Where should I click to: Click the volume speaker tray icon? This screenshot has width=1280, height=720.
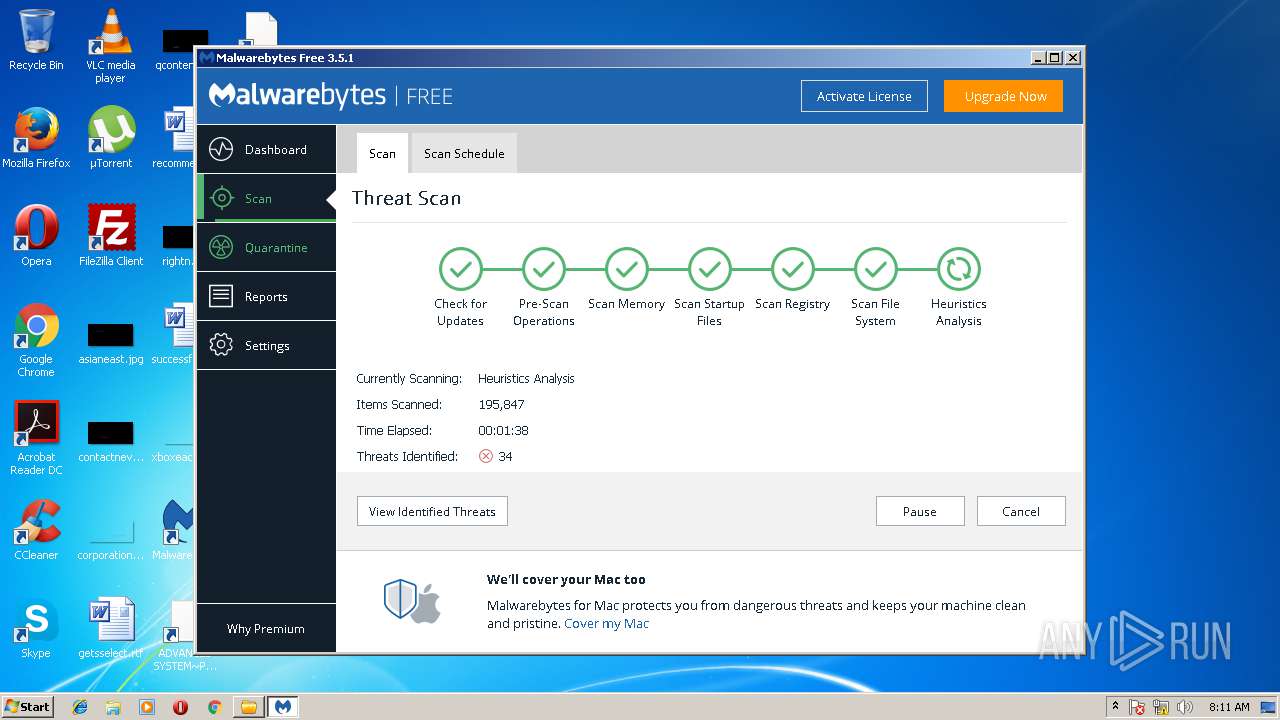coord(1185,707)
